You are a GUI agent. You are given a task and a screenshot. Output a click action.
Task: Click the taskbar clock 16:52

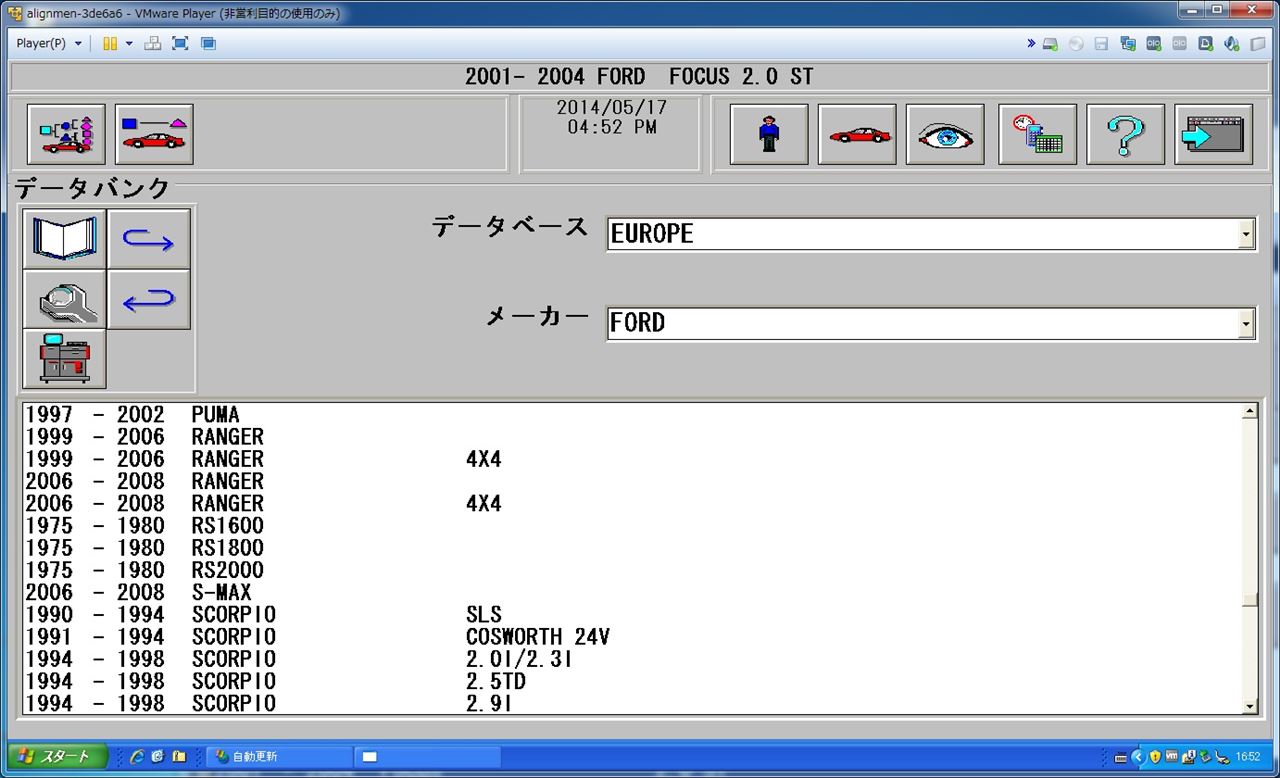1248,757
